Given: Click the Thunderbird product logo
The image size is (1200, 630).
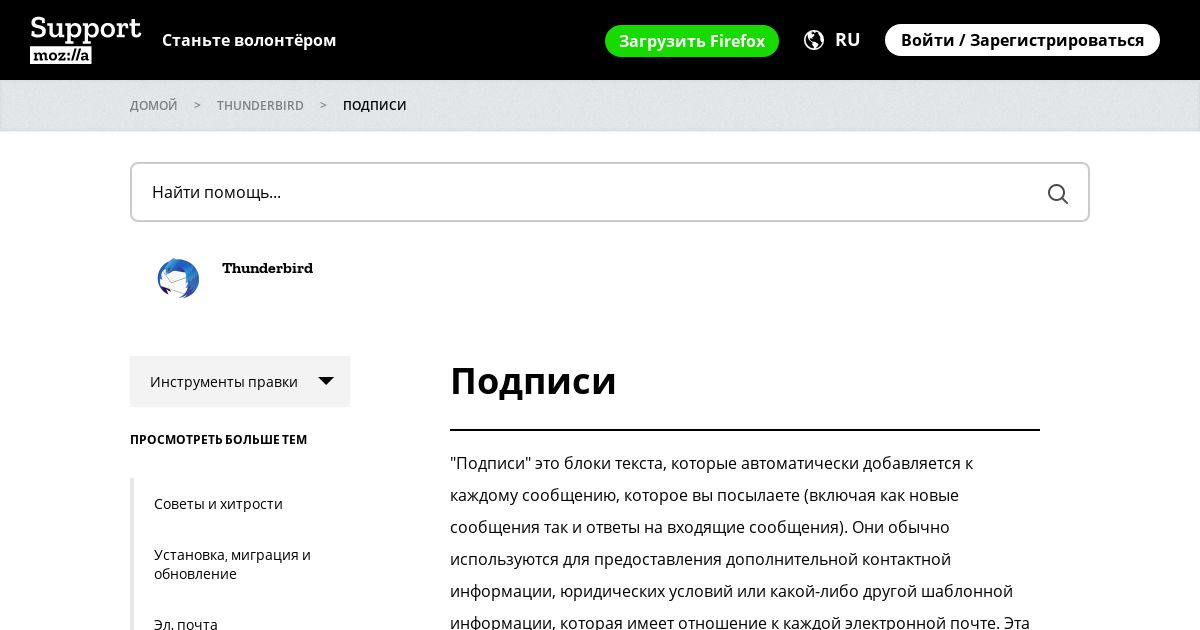Looking at the screenshot, I should coord(178,278).
